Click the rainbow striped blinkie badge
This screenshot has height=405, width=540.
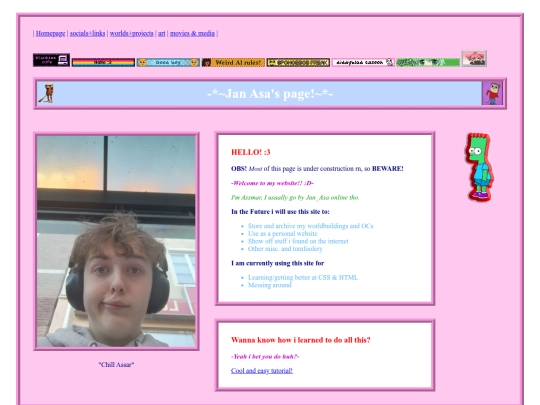[103, 62]
